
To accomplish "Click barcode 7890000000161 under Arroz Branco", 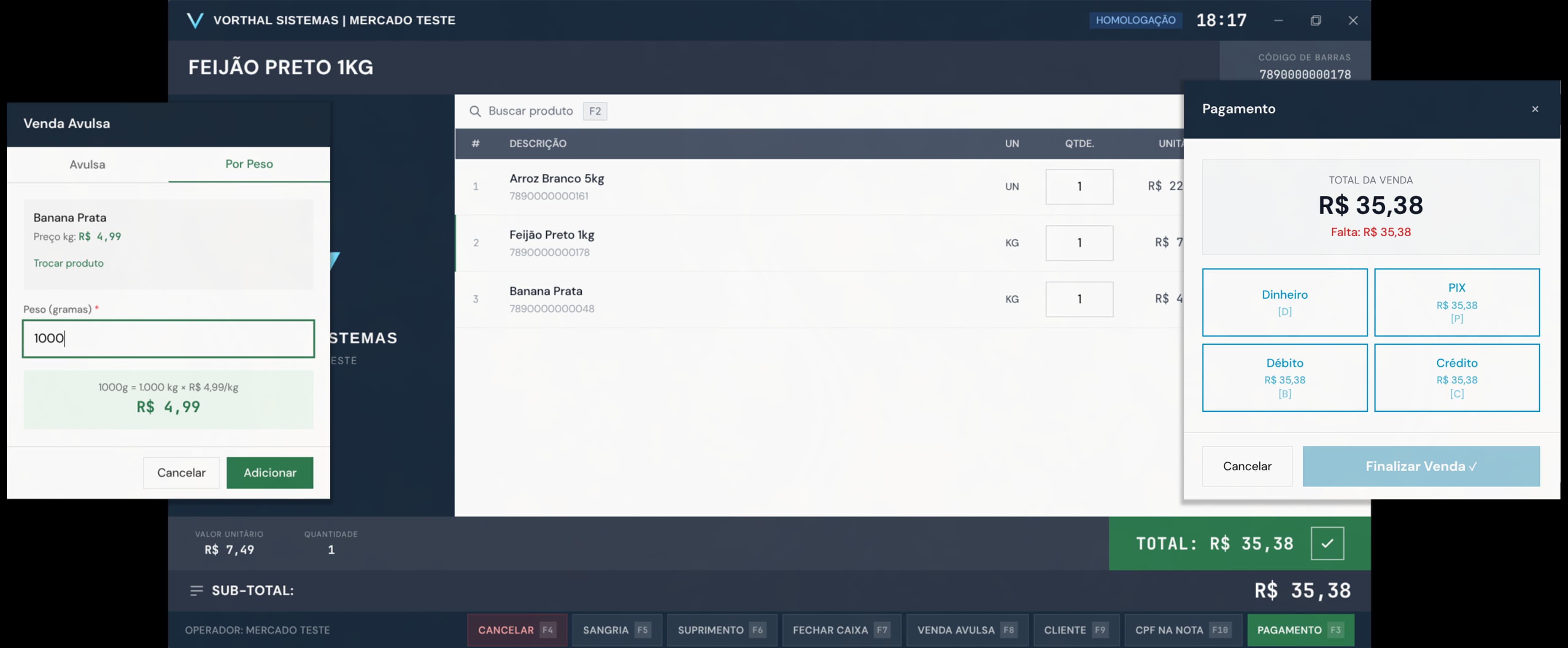I will (548, 196).
